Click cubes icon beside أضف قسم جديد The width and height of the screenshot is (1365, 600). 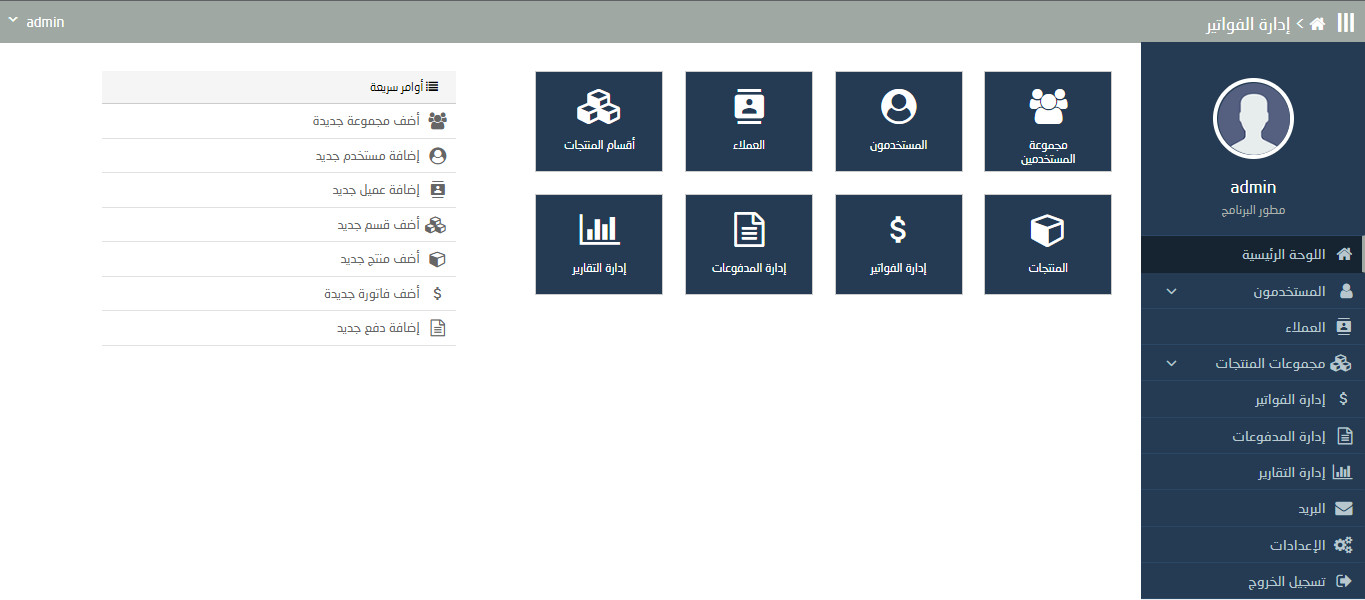(x=436, y=225)
